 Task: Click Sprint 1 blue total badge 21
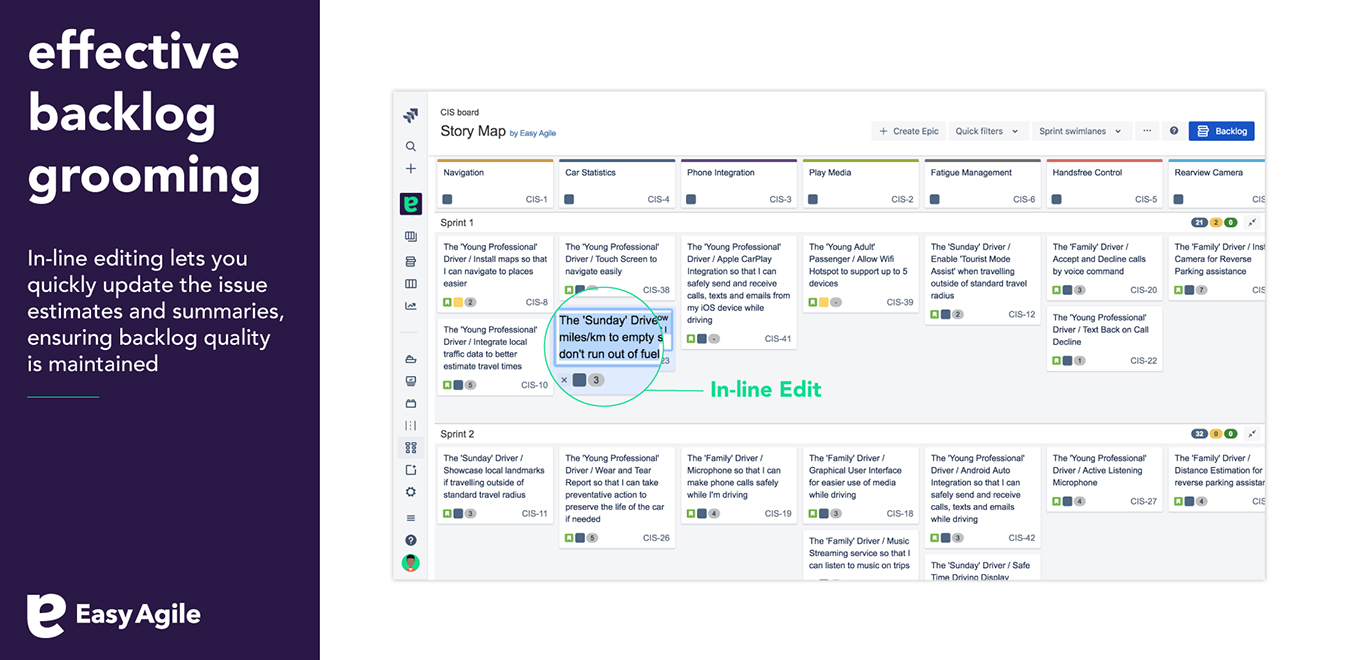[x=1200, y=222]
